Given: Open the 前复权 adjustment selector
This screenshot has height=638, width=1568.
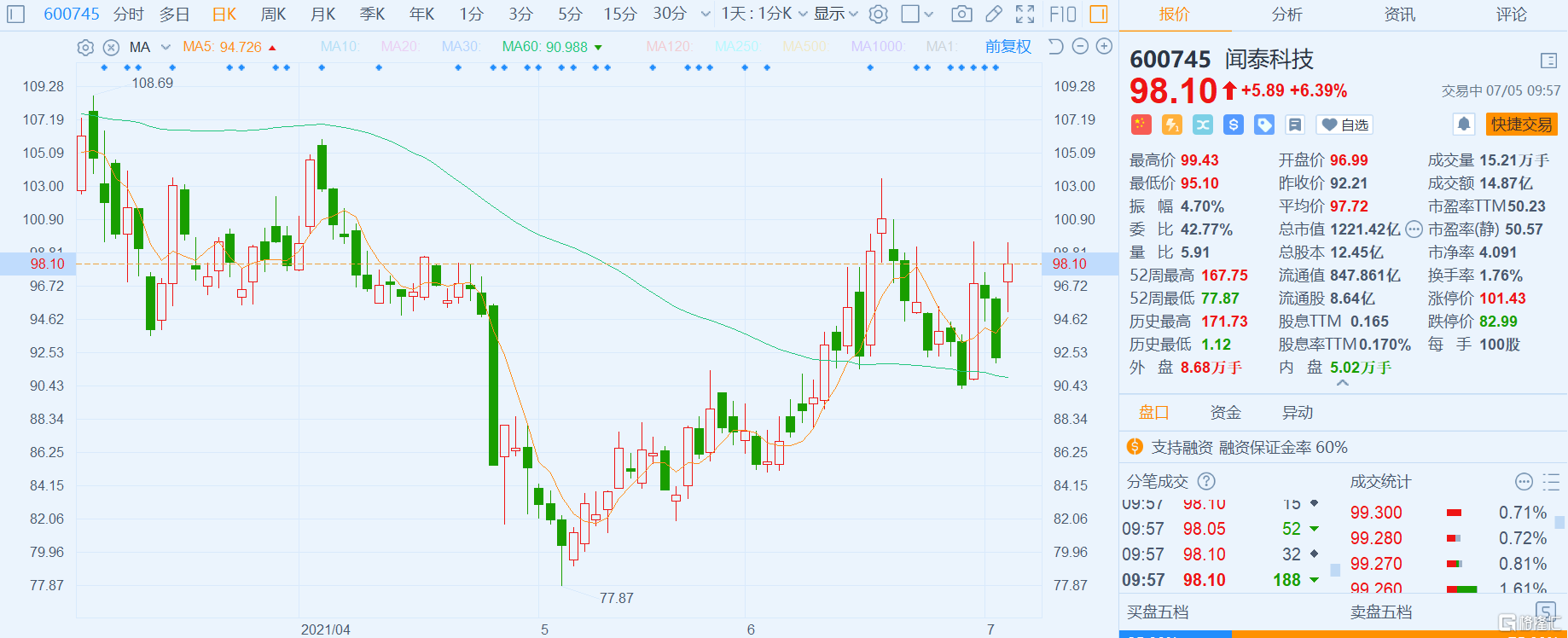Looking at the screenshot, I should coord(1008,47).
